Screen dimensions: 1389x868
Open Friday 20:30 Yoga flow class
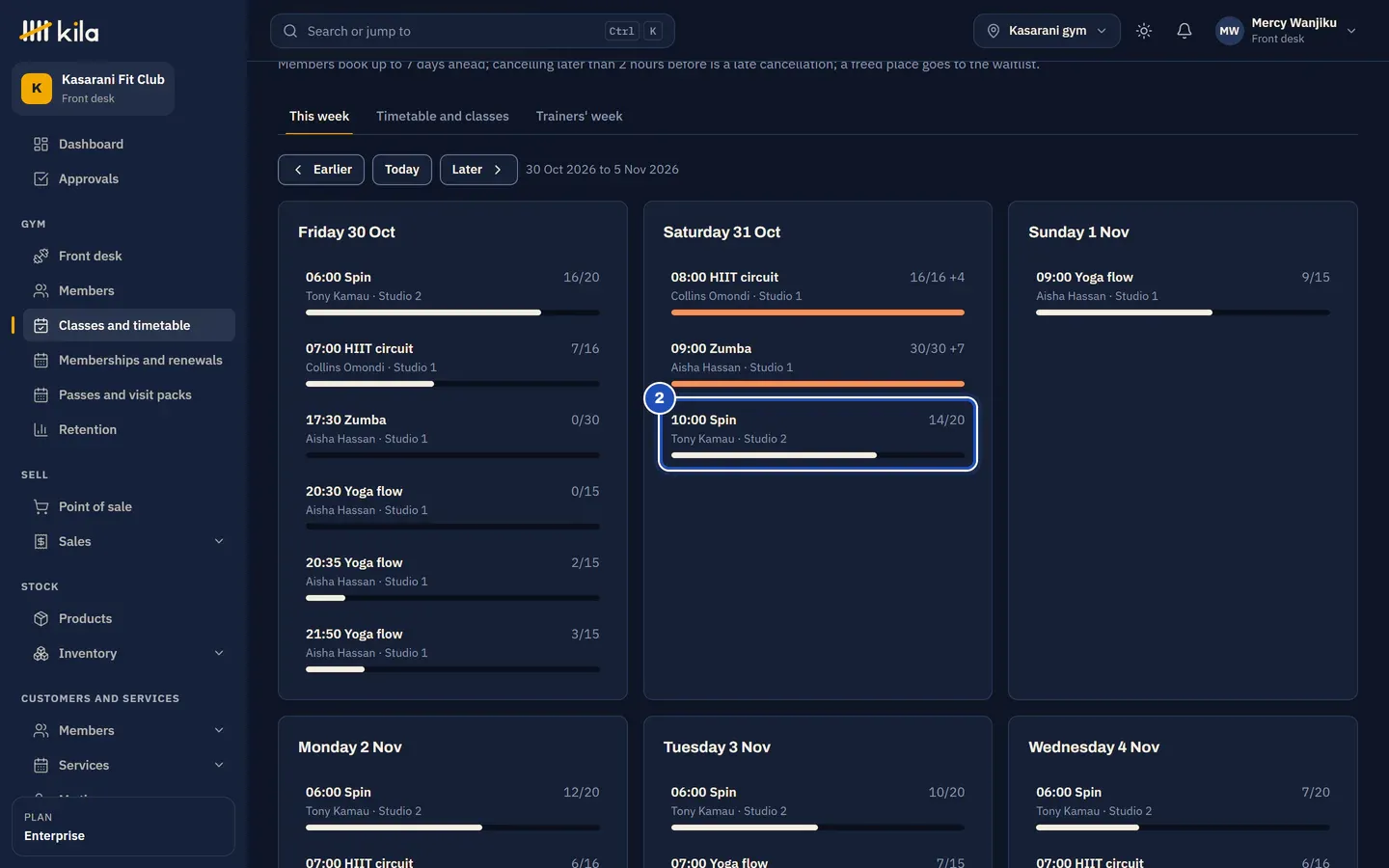tap(452, 505)
